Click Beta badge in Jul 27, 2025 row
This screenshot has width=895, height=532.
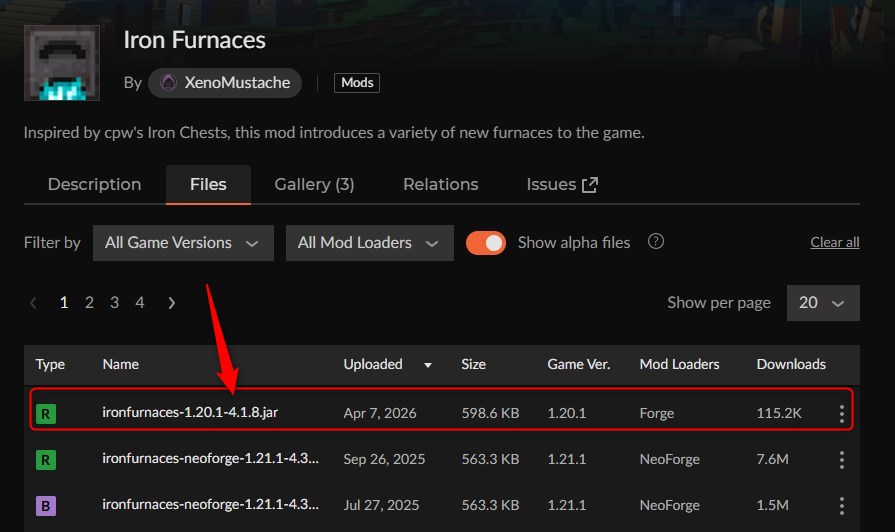point(46,506)
